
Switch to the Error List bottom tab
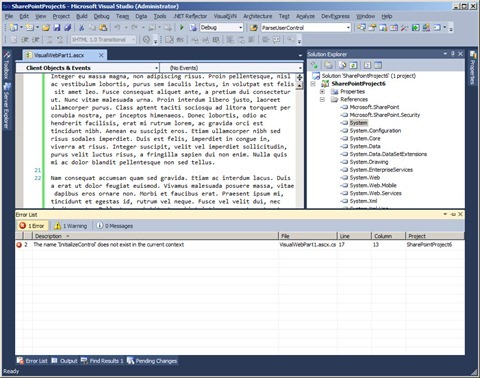click(x=32, y=361)
